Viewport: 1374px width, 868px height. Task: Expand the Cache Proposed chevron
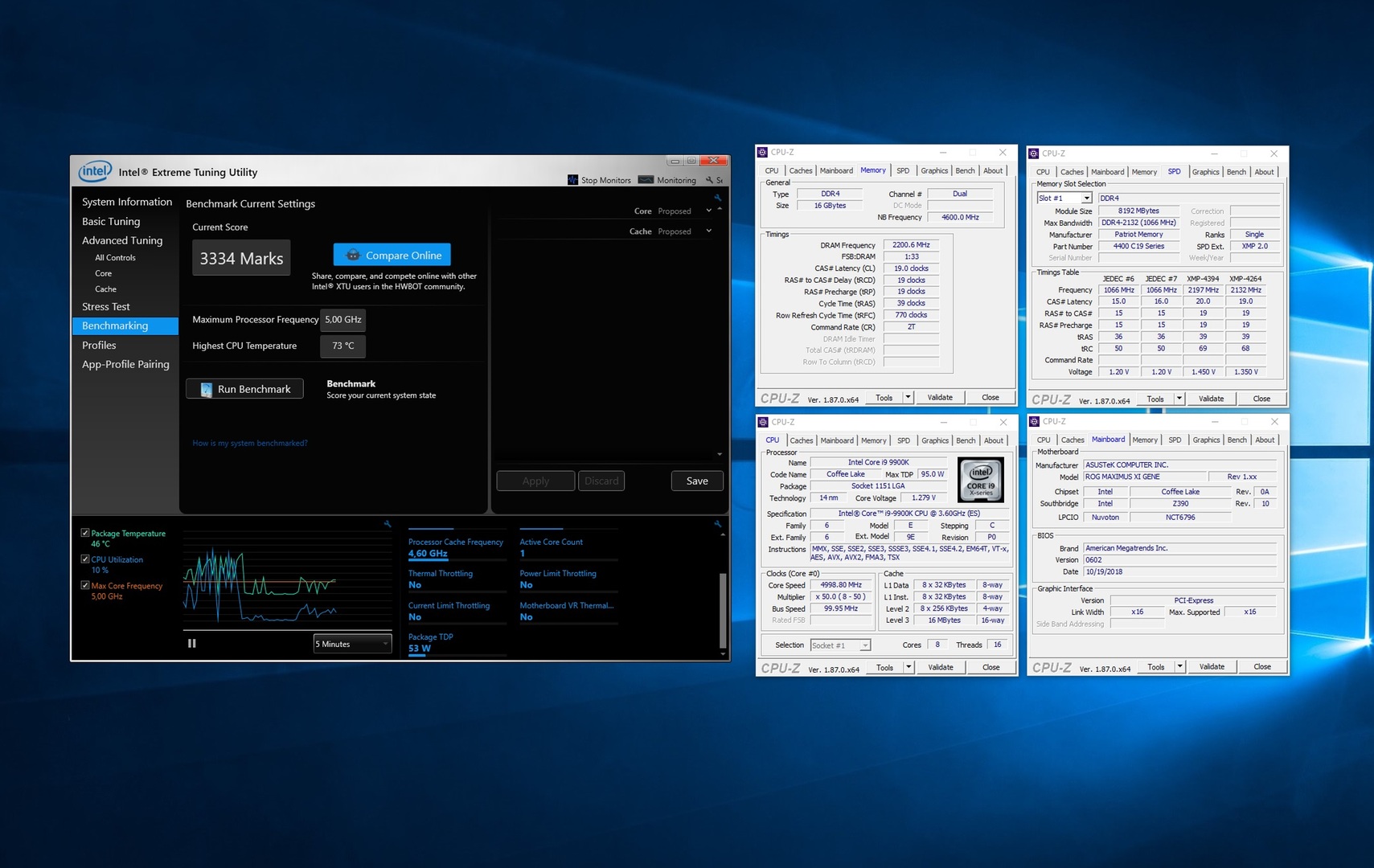pos(708,231)
